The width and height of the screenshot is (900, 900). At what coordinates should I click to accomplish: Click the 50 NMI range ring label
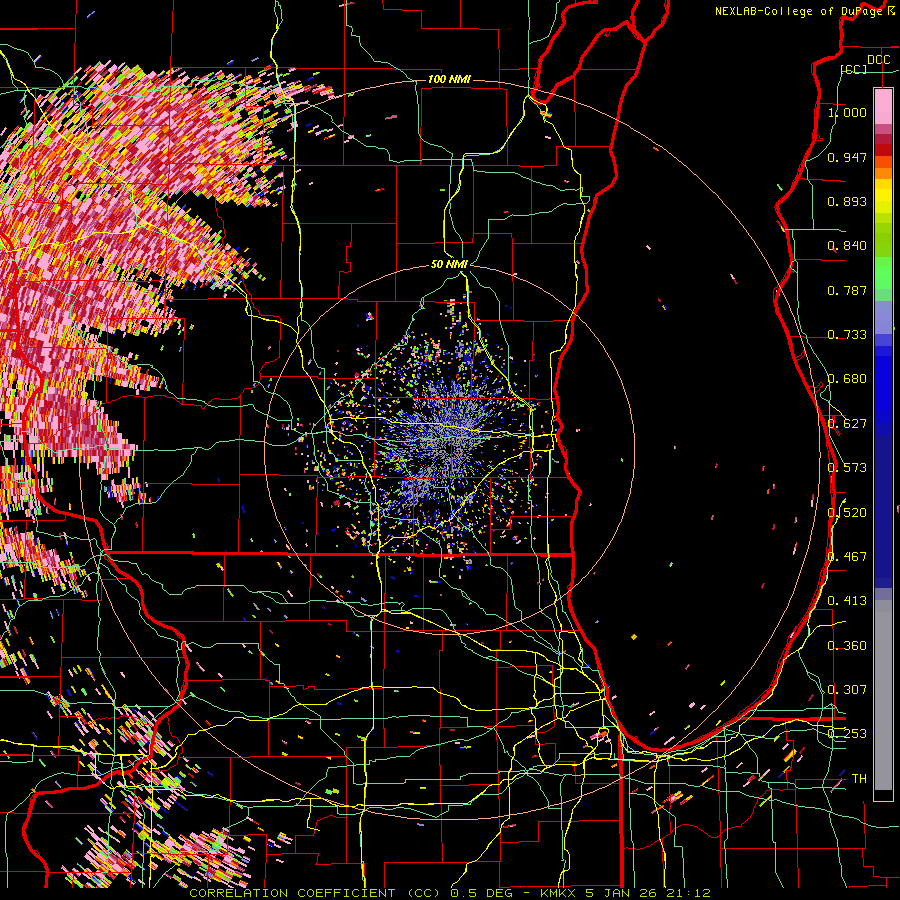(449, 265)
